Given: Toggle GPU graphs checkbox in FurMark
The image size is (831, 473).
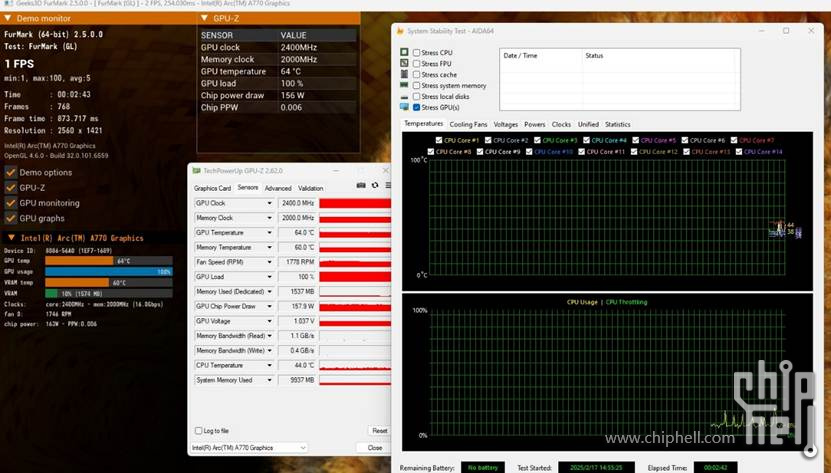Looking at the screenshot, I should coord(11,218).
